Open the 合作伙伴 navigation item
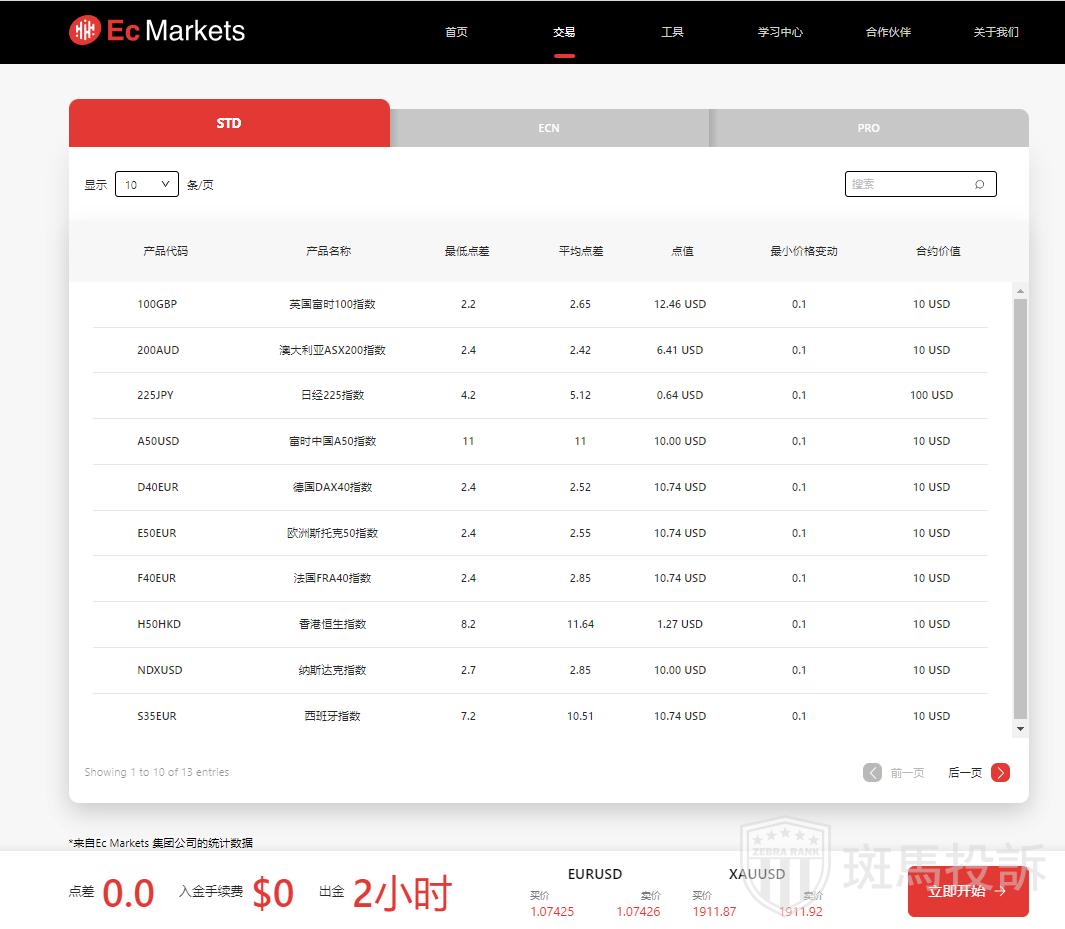The width and height of the screenshot is (1065, 929). (x=888, y=32)
